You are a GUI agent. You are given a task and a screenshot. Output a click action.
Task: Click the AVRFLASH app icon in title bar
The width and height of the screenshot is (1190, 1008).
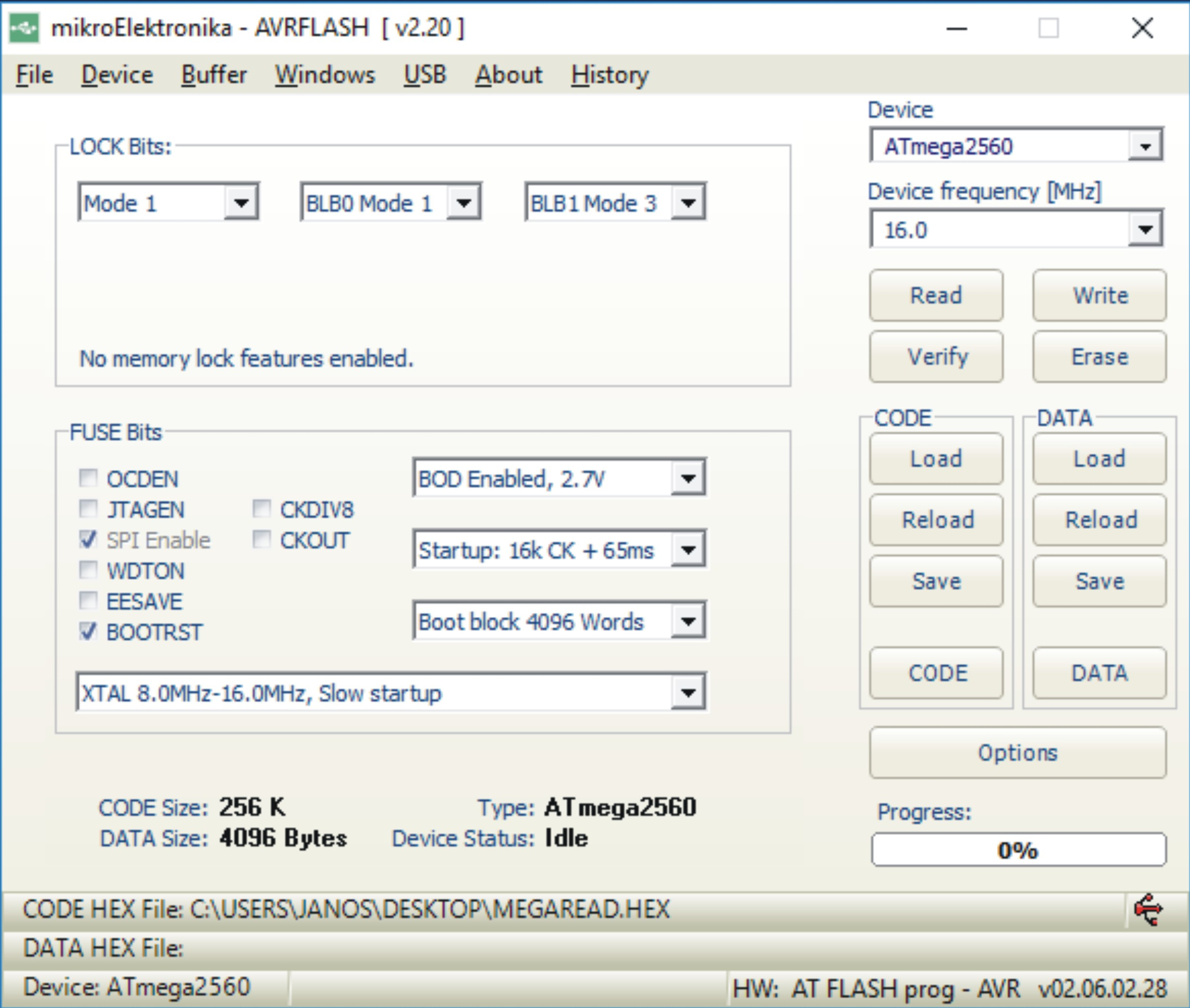(x=24, y=27)
